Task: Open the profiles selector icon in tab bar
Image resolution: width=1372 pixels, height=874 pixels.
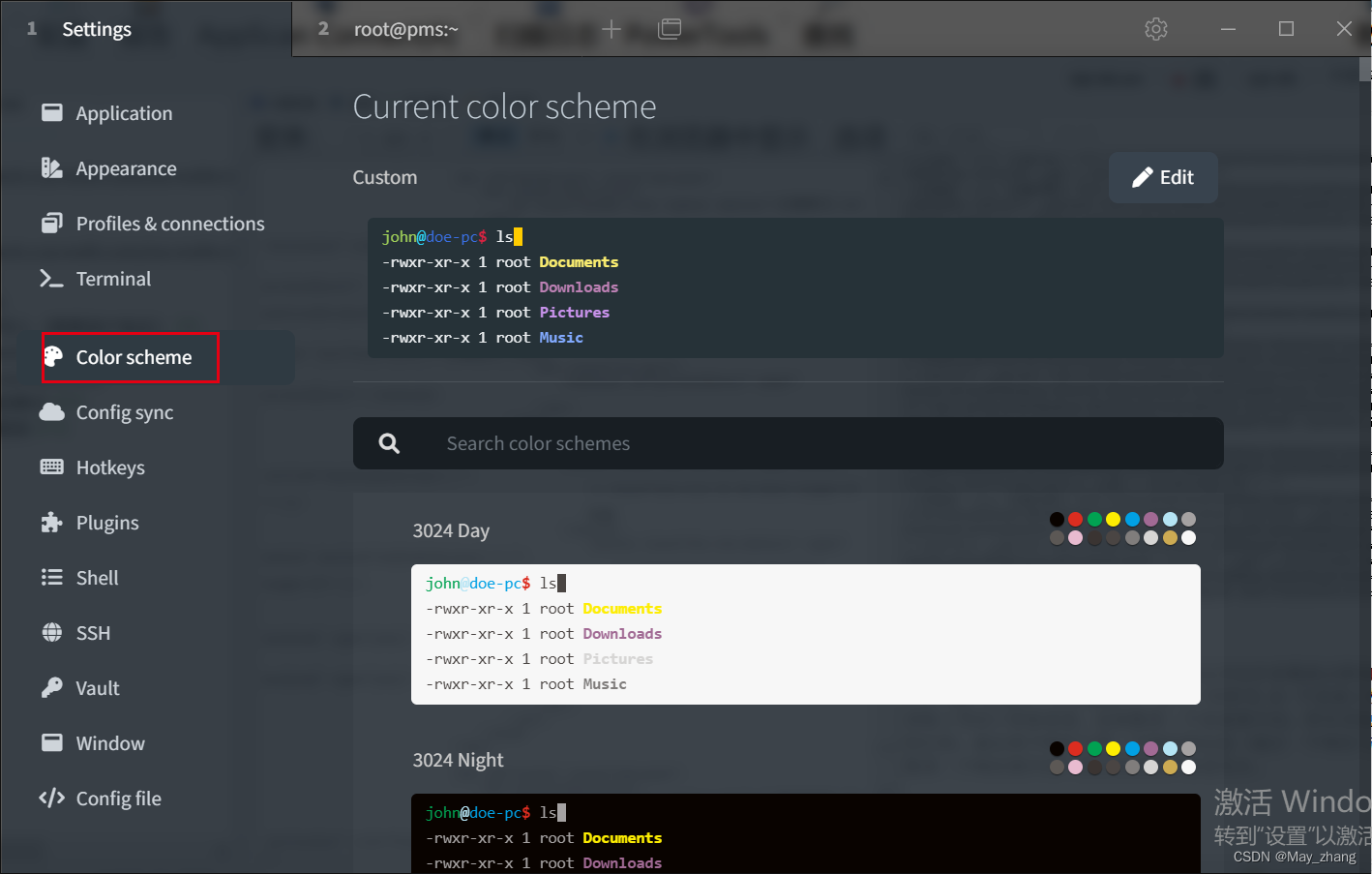Action: [x=670, y=29]
